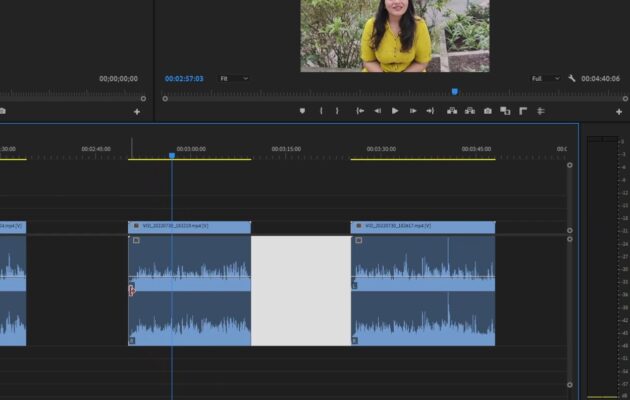Click the Add Marker icon in Program Monitor

pyautogui.click(x=302, y=111)
